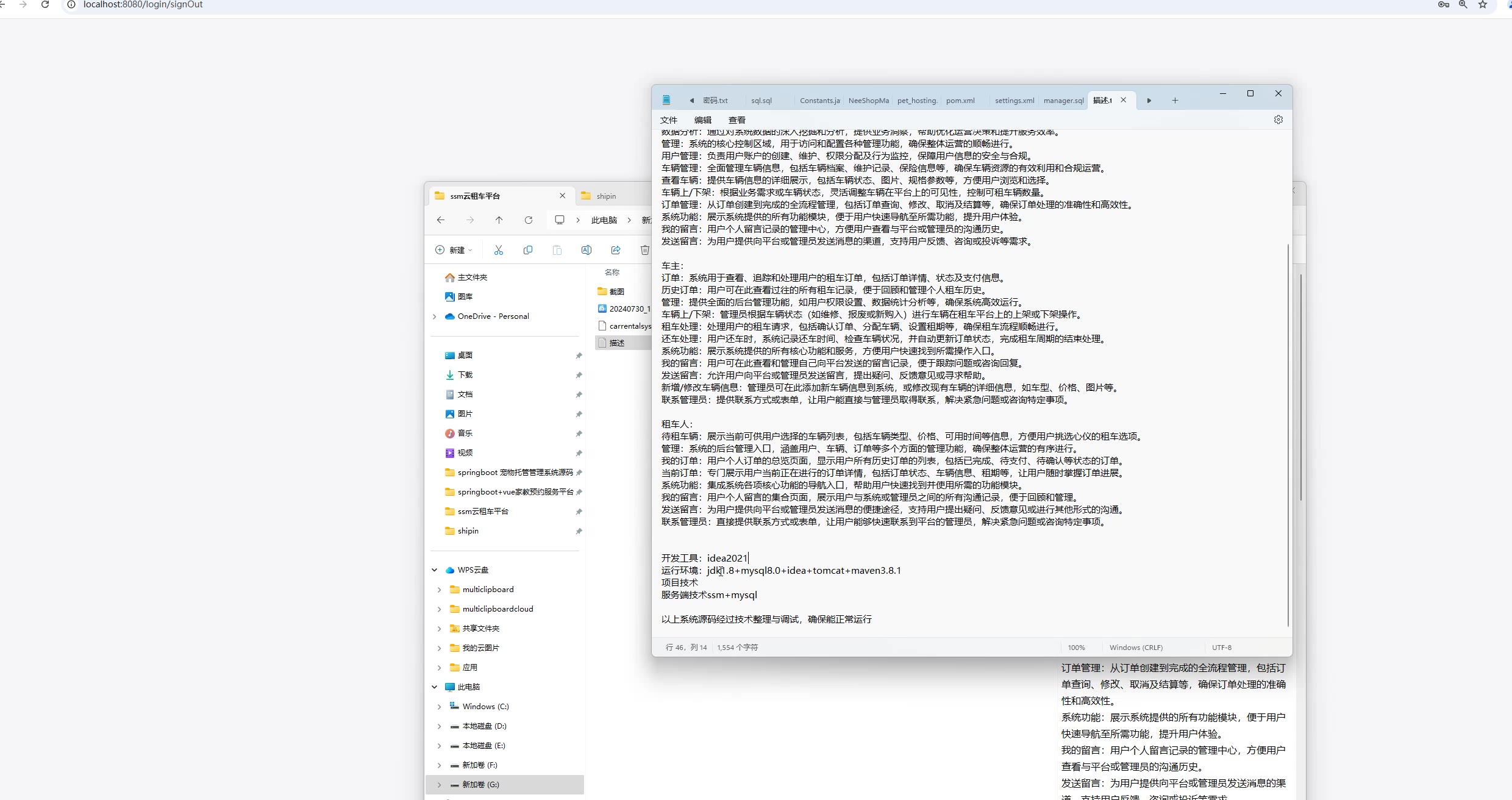Open 音乐 in Explorer quick access
Image resolution: width=1512 pixels, height=800 pixels.
pyautogui.click(x=465, y=434)
